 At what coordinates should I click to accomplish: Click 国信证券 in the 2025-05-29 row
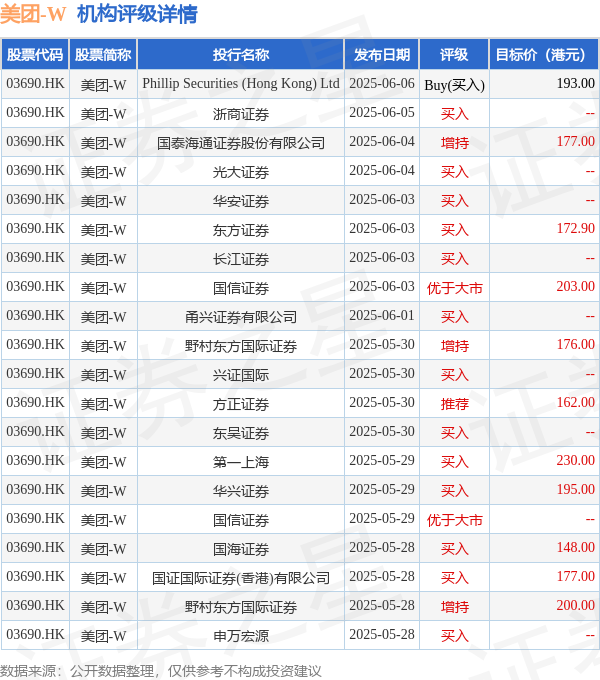(241, 520)
